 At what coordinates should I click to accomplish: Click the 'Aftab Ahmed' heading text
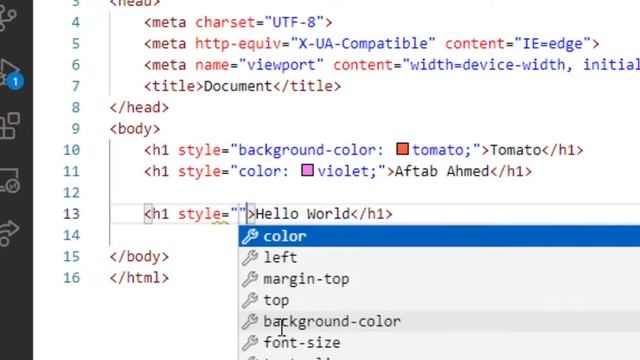click(442, 171)
